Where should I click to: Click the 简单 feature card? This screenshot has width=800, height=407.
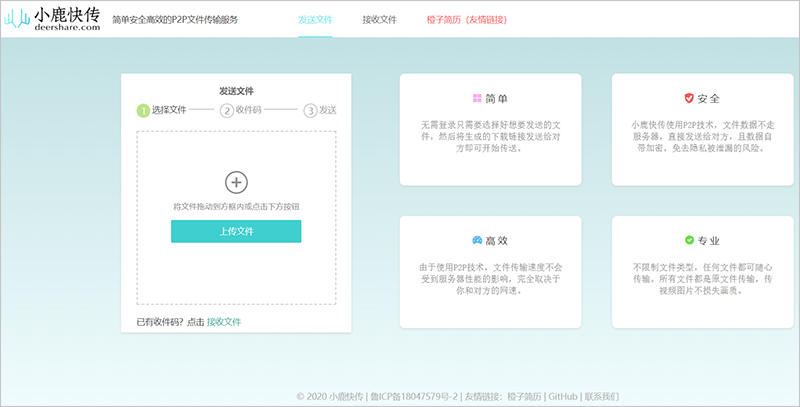[x=490, y=130]
